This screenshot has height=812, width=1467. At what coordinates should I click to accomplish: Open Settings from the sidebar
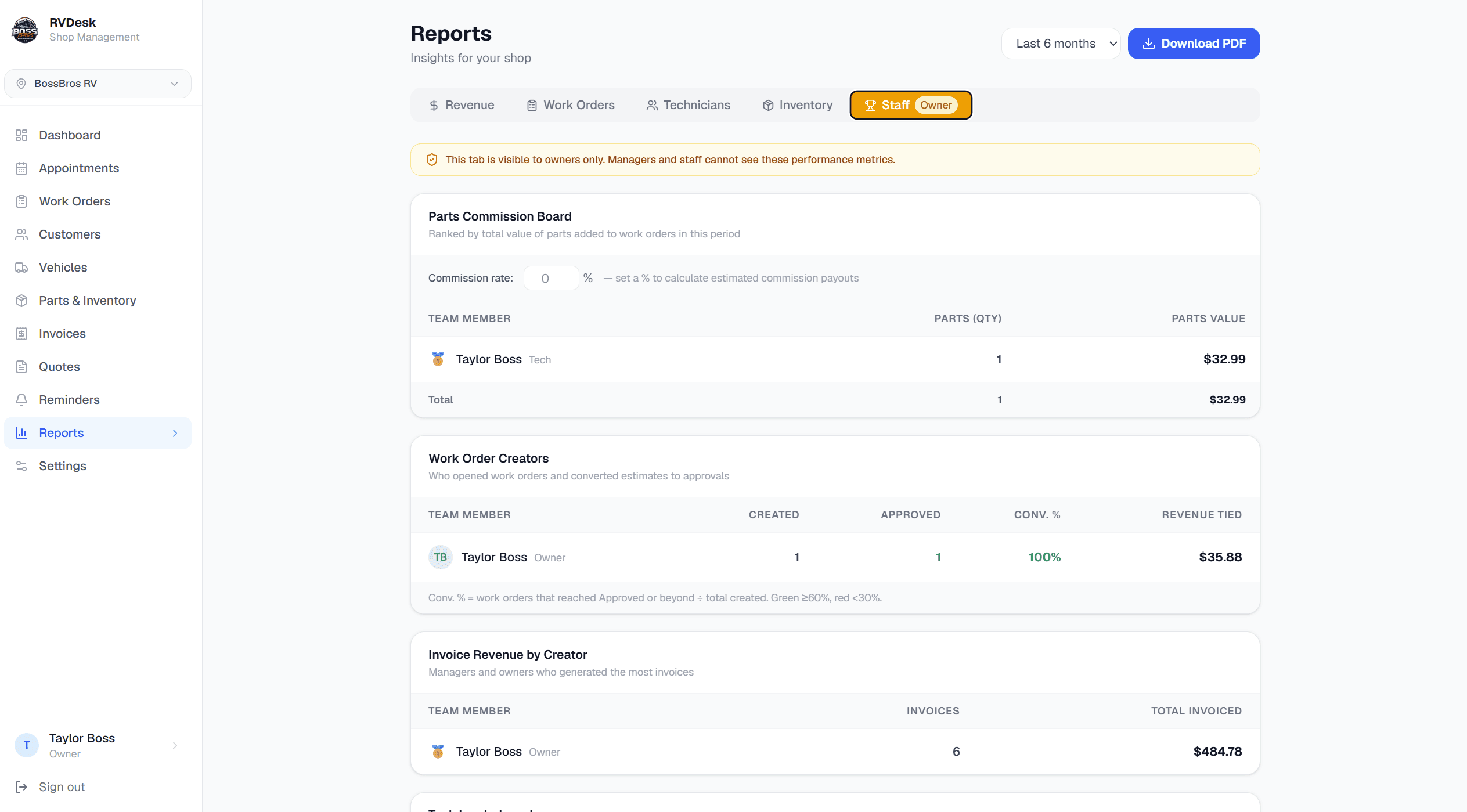[x=98, y=466]
